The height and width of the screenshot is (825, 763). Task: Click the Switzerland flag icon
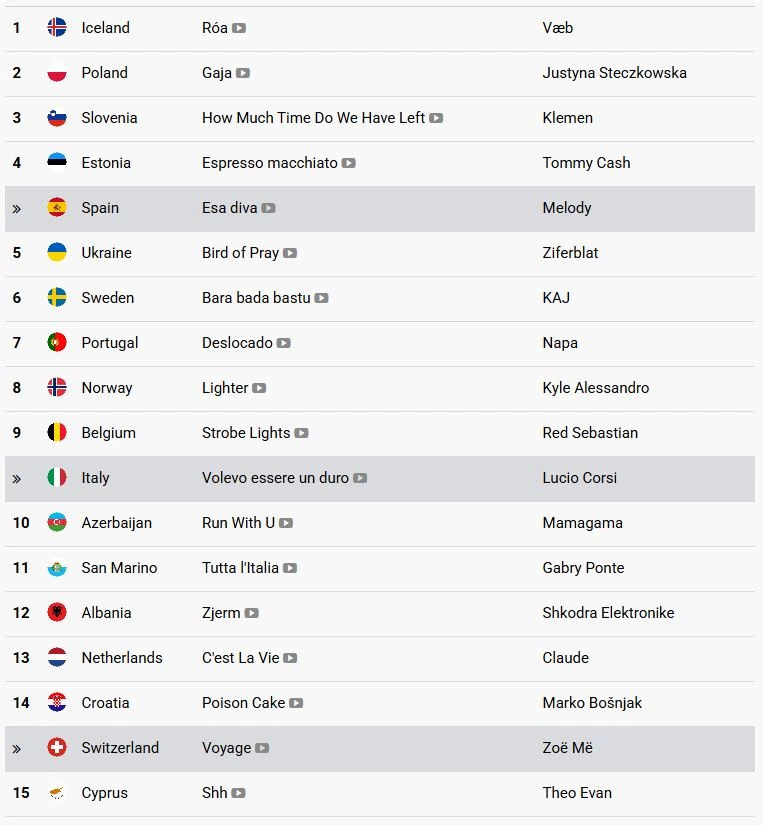click(x=57, y=747)
